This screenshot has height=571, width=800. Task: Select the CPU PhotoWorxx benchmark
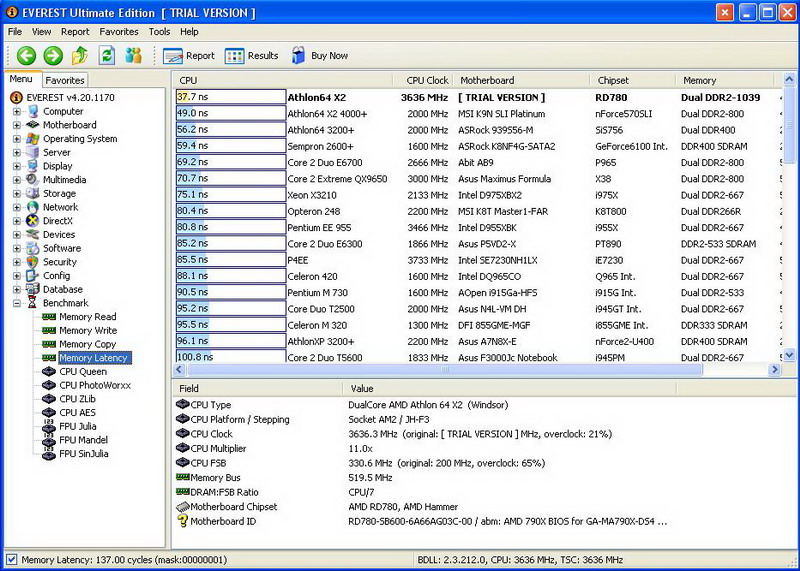(95, 385)
